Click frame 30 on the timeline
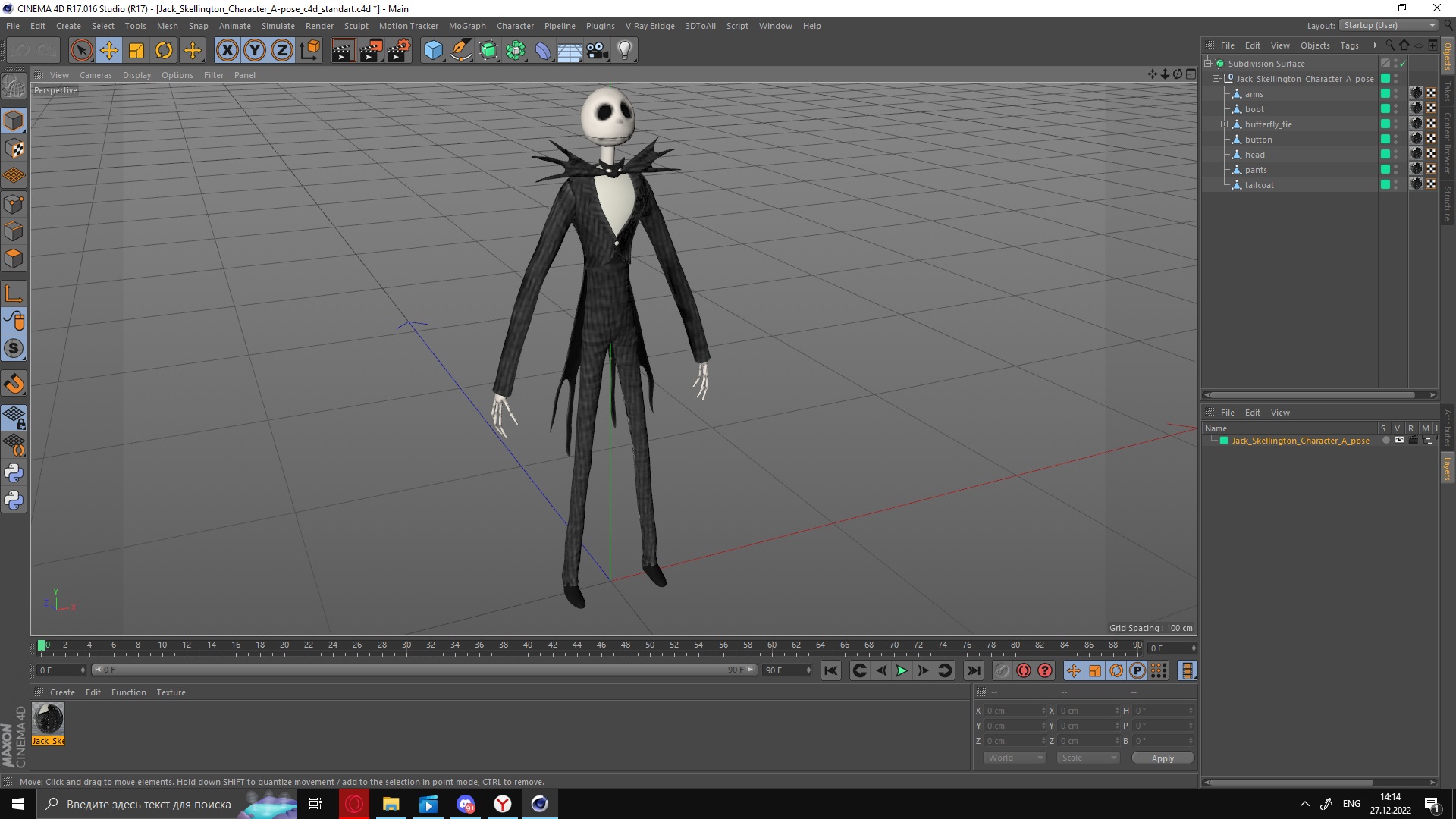Viewport: 1456px width, 819px height. (406, 645)
